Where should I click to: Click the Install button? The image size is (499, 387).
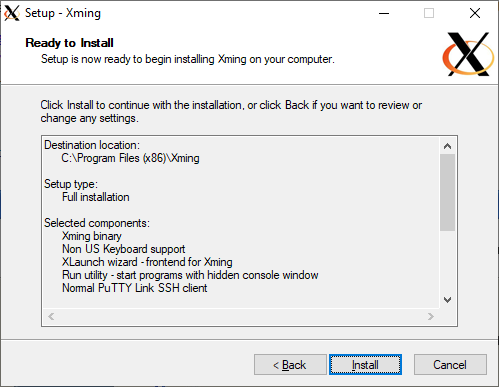click(x=365, y=365)
